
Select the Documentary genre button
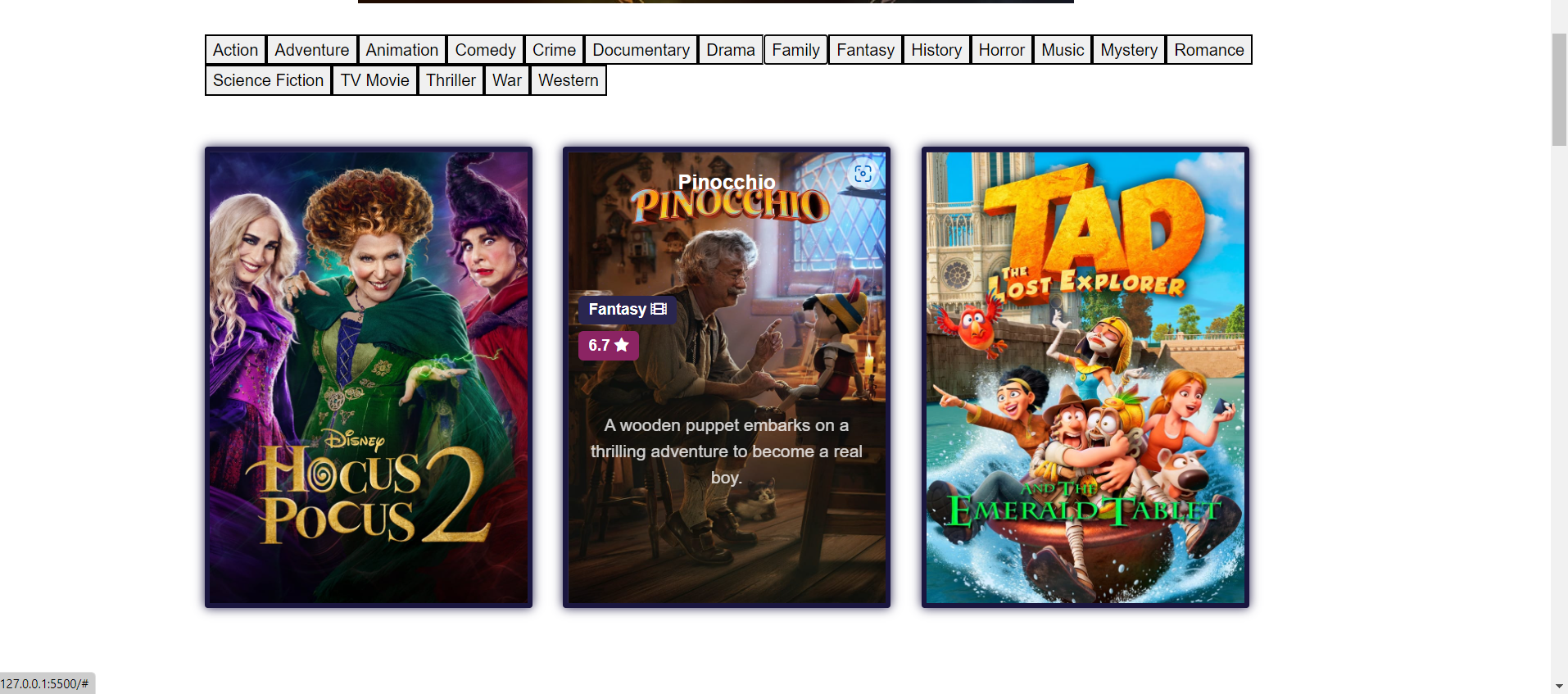point(641,50)
